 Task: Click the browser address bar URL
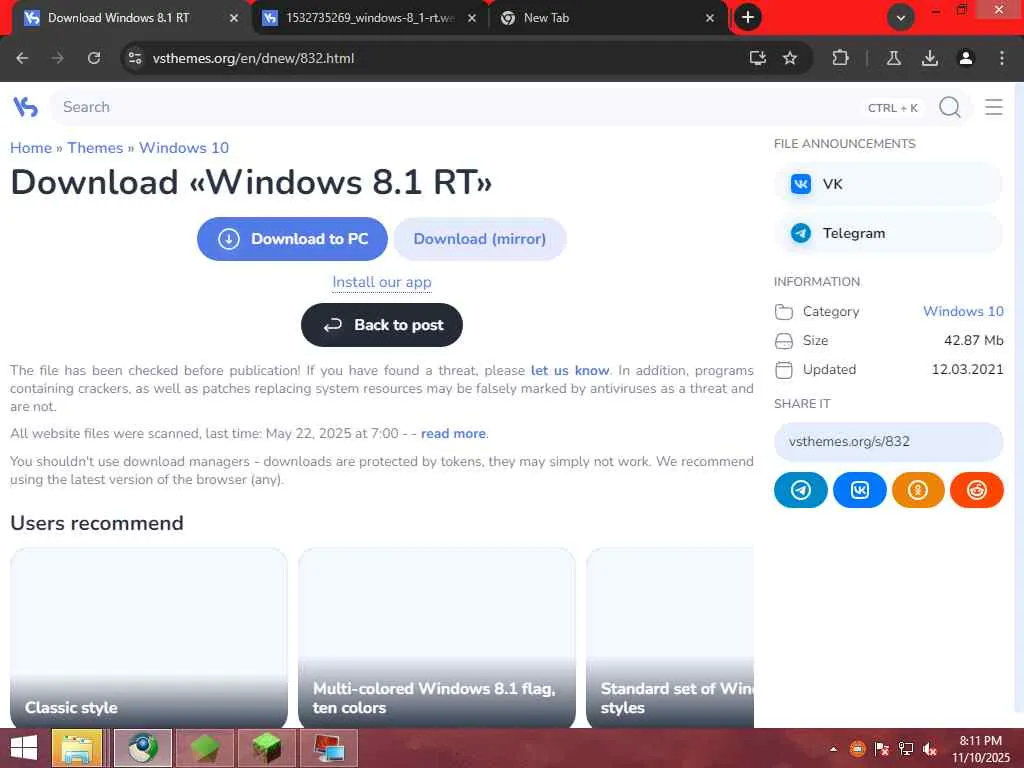[253, 58]
